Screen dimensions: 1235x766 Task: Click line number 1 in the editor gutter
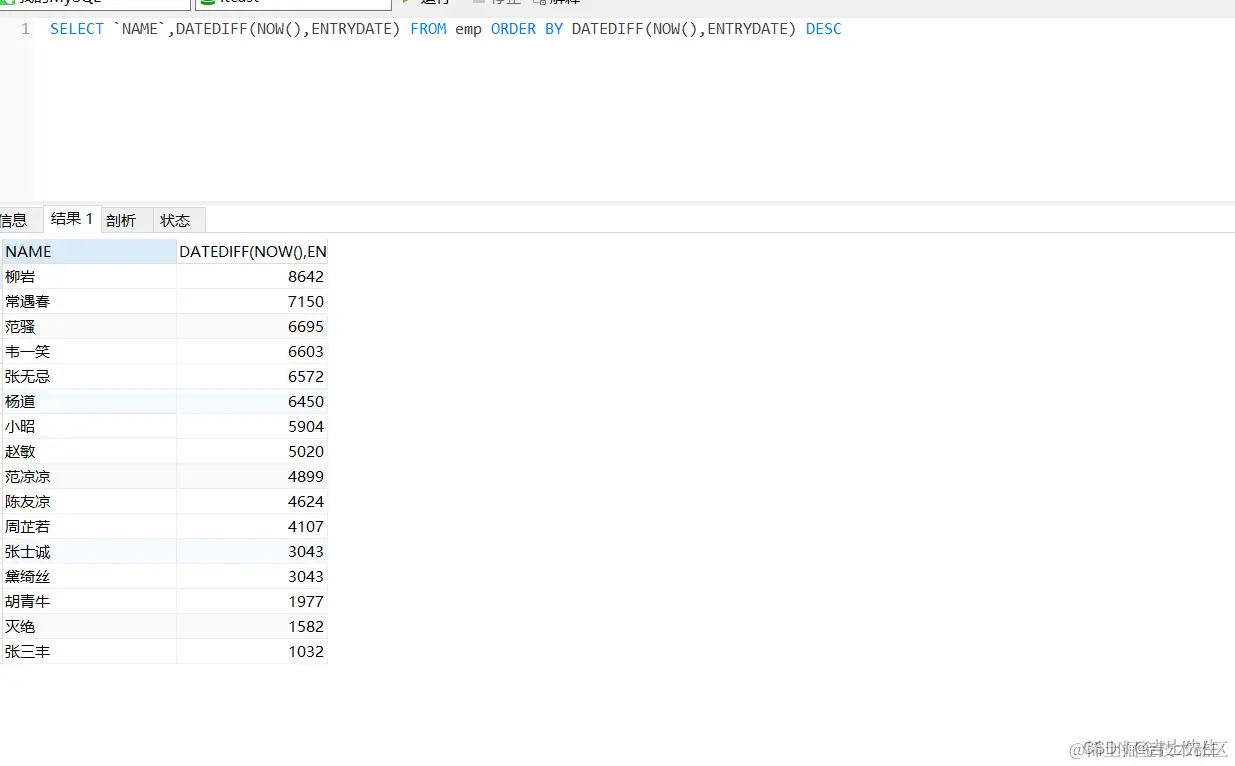25,29
